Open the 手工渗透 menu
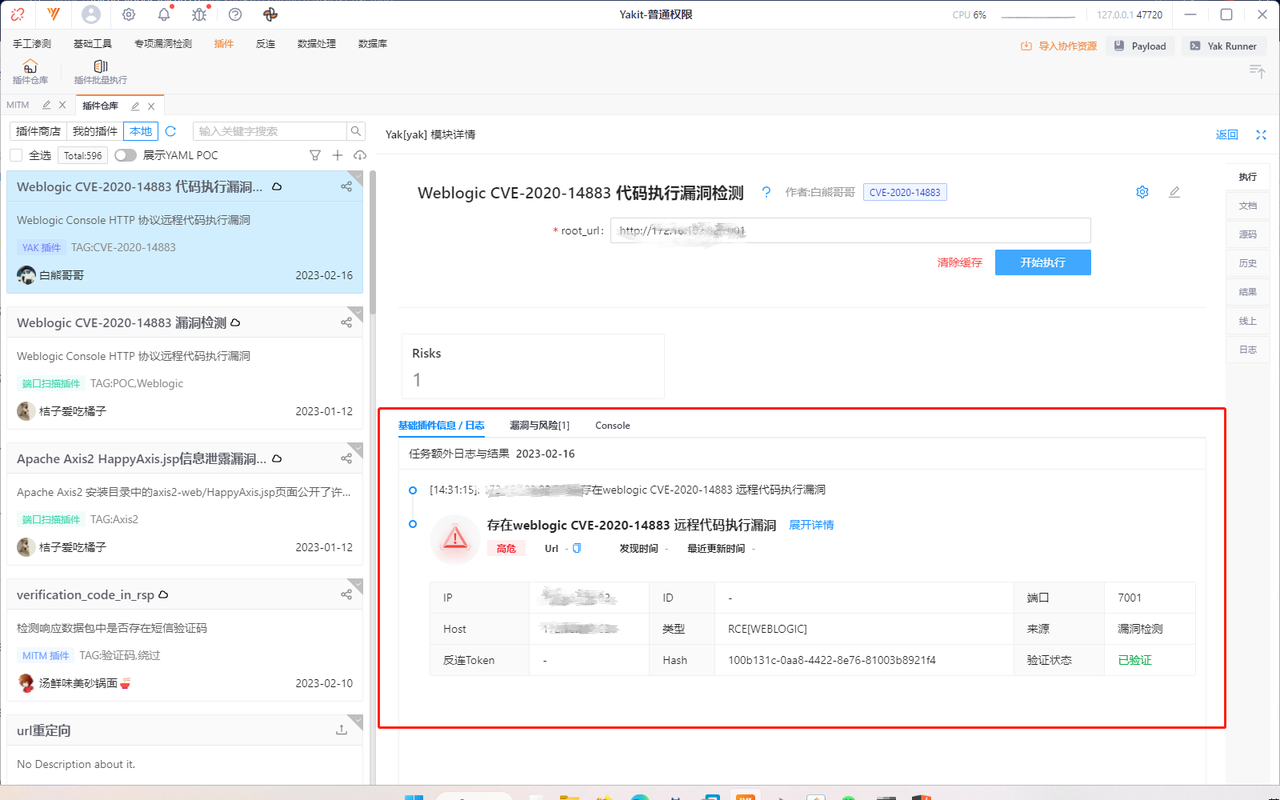Image resolution: width=1280 pixels, height=800 pixels. 31,44
